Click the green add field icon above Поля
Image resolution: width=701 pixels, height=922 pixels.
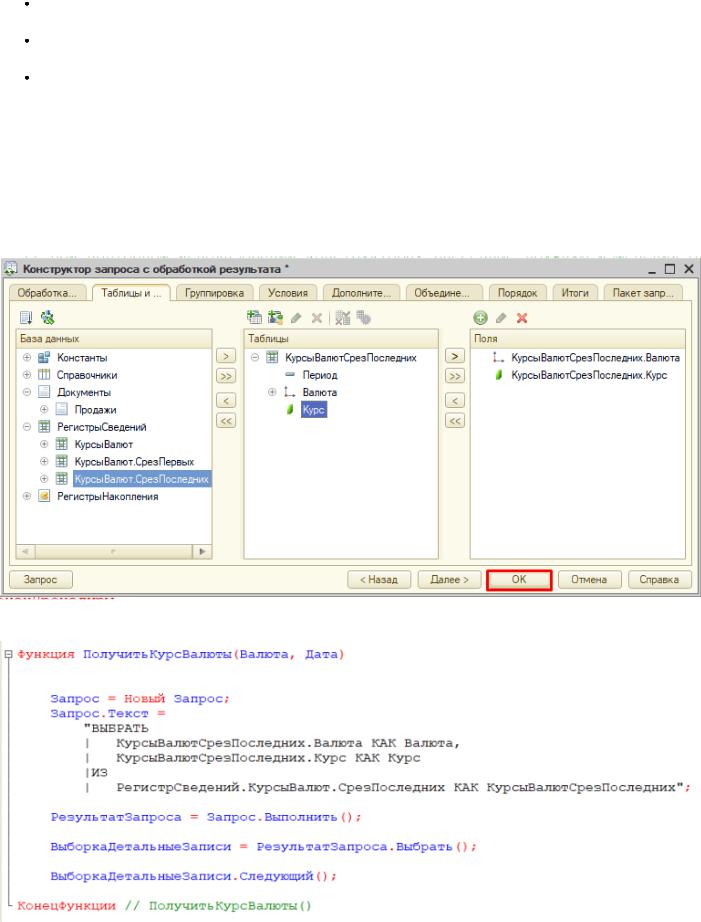pyautogui.click(x=479, y=318)
